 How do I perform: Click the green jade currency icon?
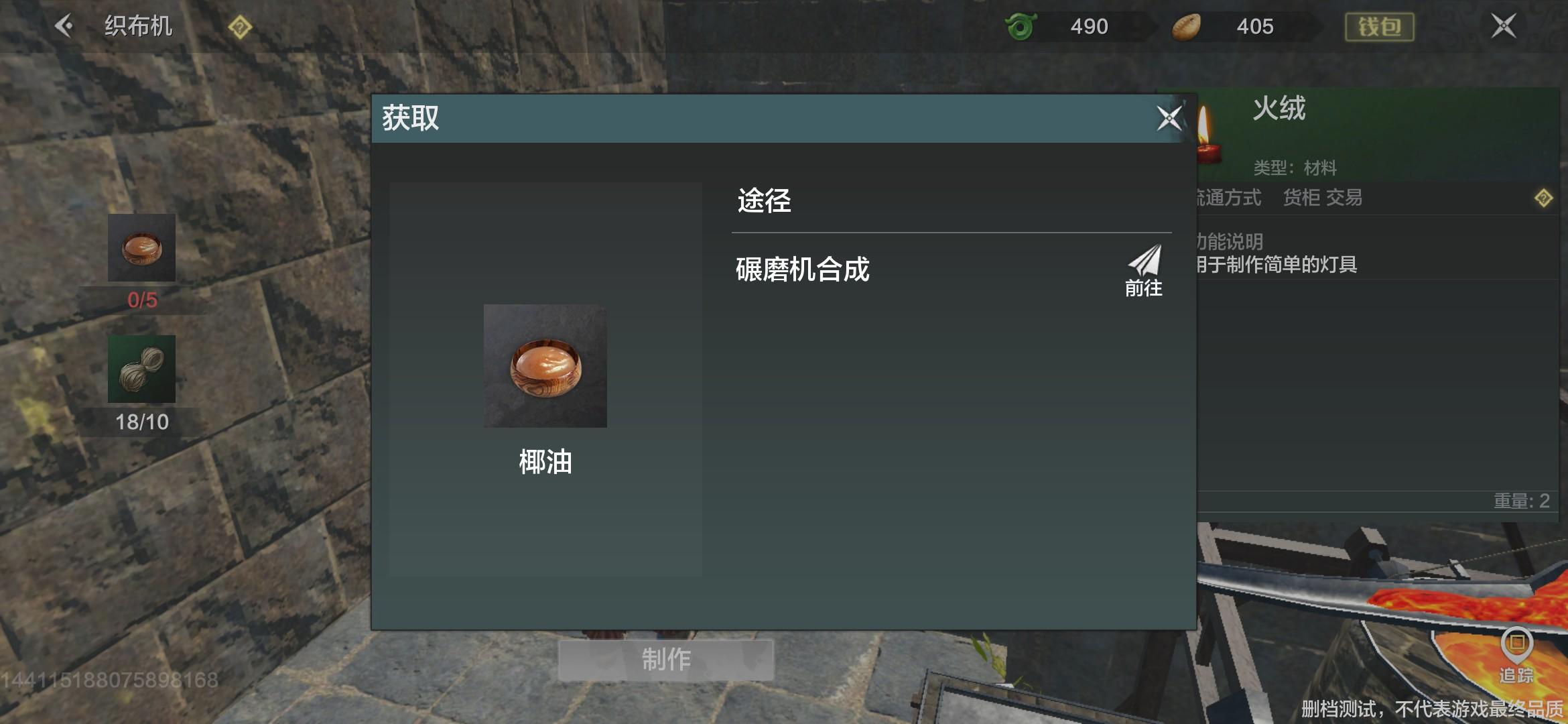click(x=1021, y=27)
